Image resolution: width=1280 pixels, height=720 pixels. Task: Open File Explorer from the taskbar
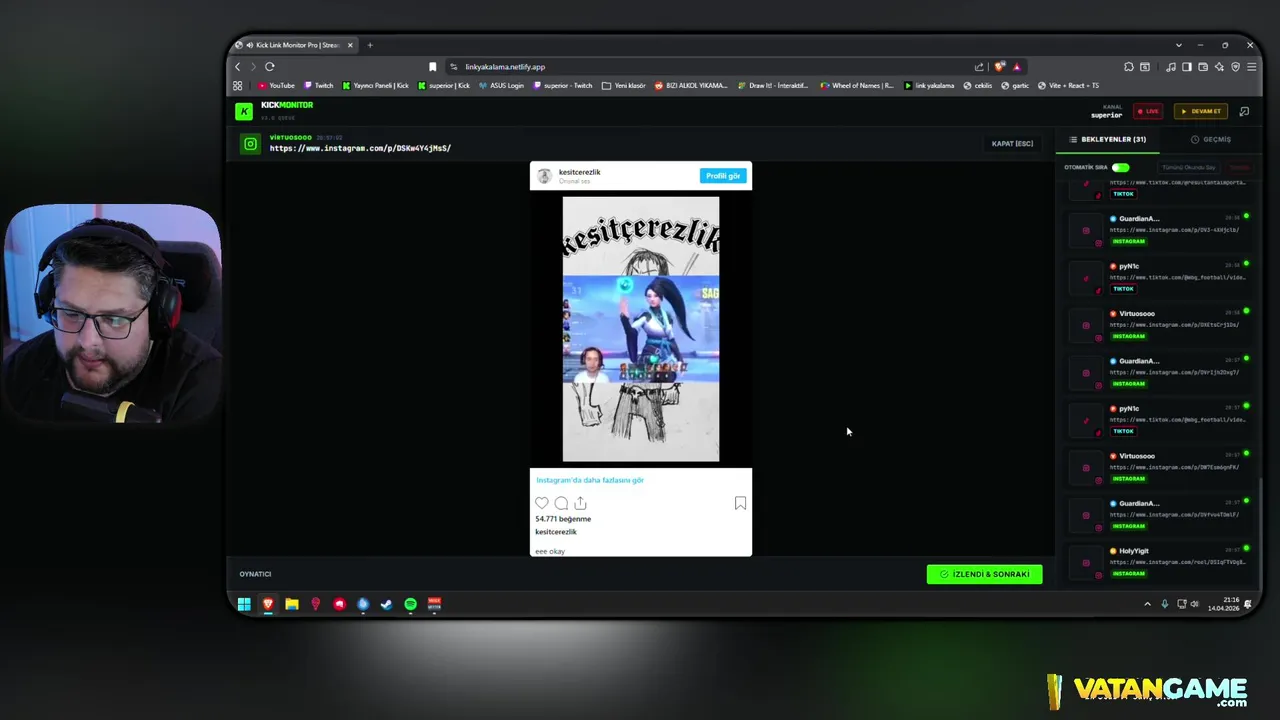click(291, 604)
